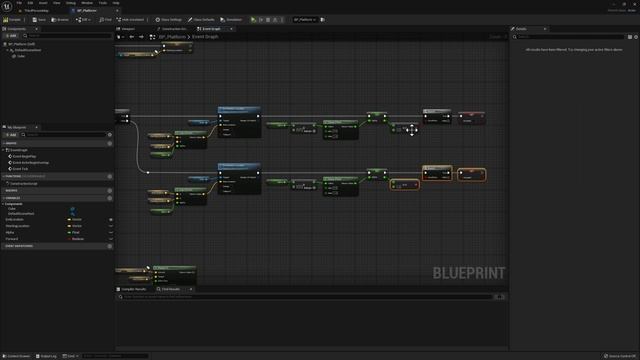Viewport: 640px width, 360px height.
Task: Navigate forward in graph history
Action: pyautogui.click(x=141, y=37)
